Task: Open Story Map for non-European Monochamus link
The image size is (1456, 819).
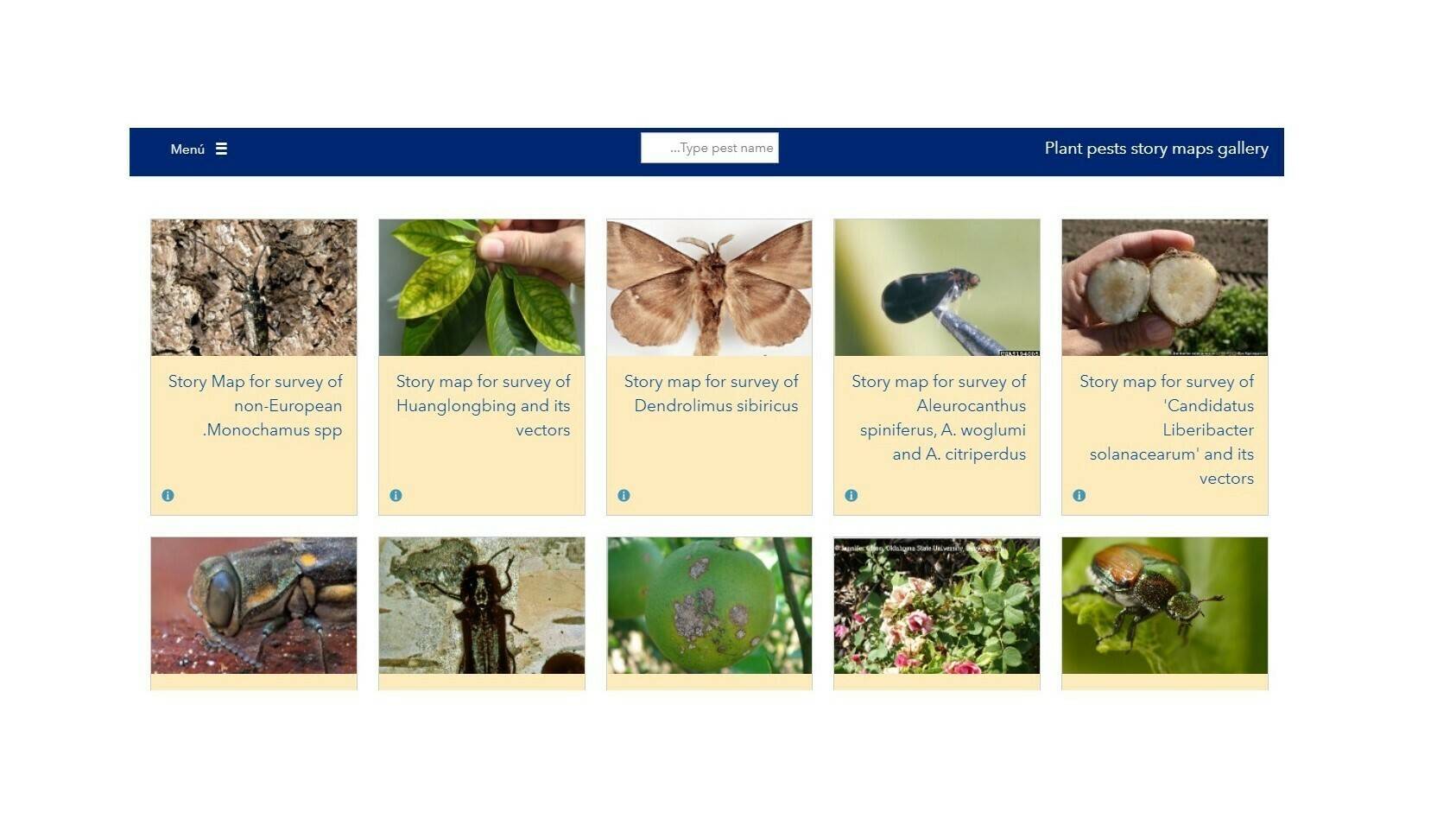Action: pyautogui.click(x=256, y=405)
